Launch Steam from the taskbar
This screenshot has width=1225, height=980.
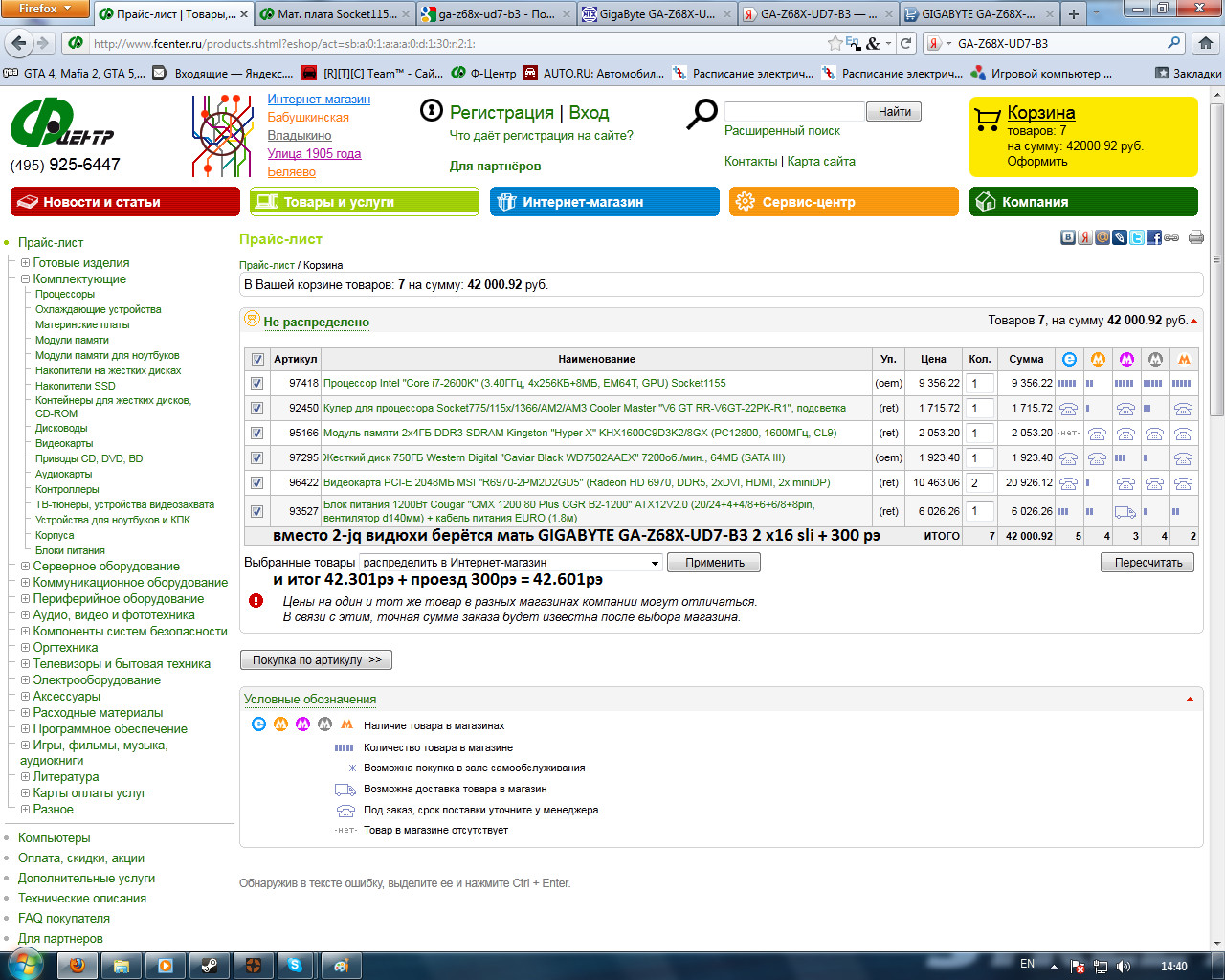point(209,966)
